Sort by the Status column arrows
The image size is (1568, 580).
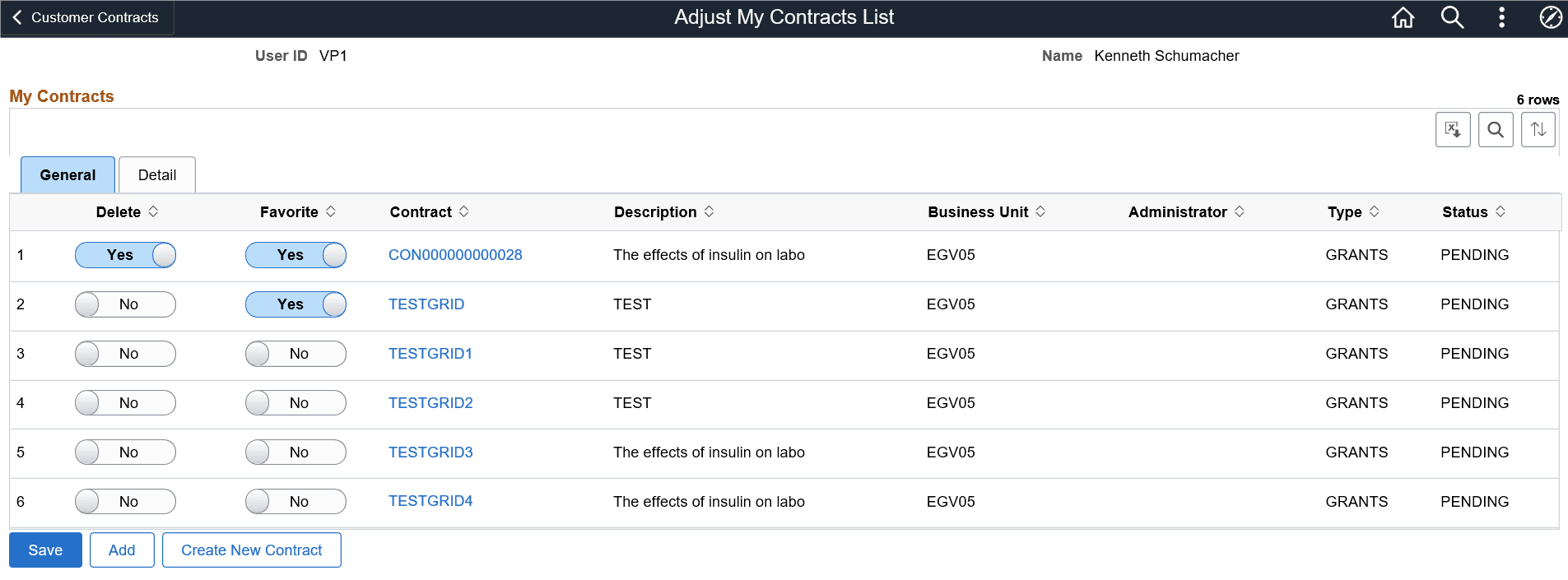1501,211
